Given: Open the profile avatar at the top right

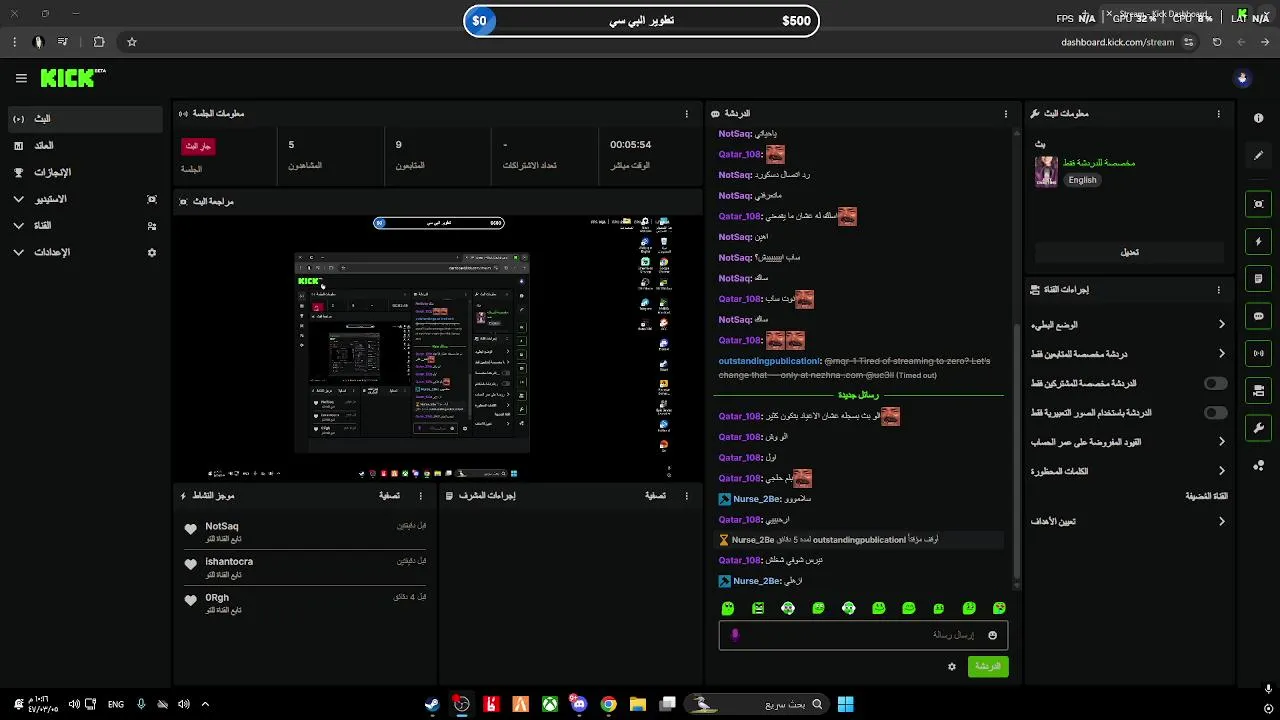Looking at the screenshot, I should [x=1242, y=78].
